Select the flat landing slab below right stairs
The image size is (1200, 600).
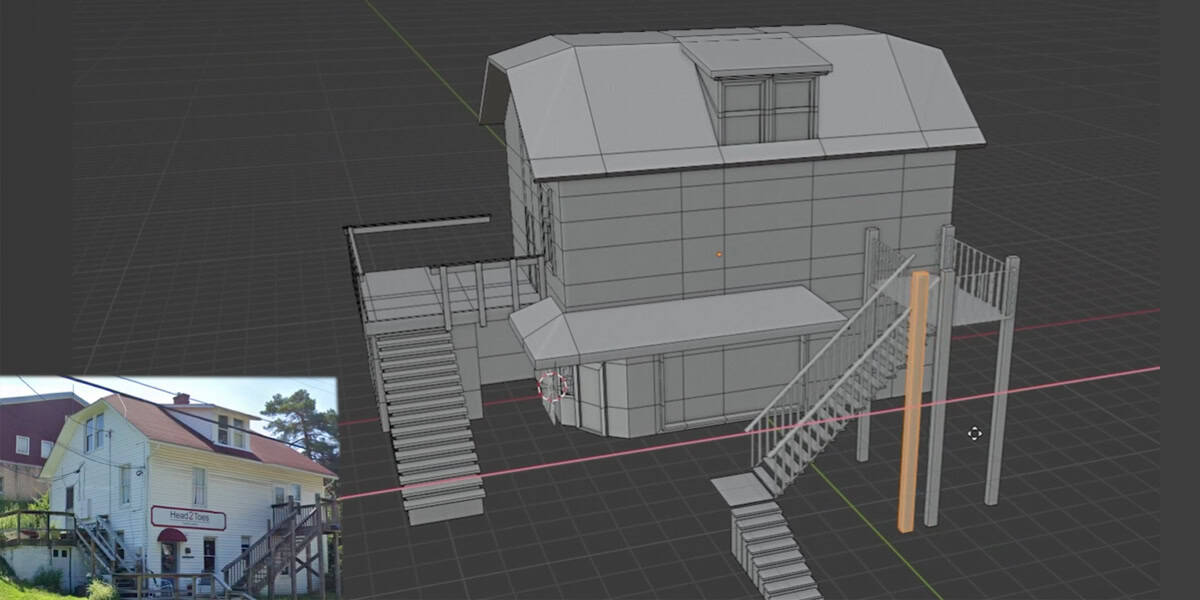click(x=742, y=488)
